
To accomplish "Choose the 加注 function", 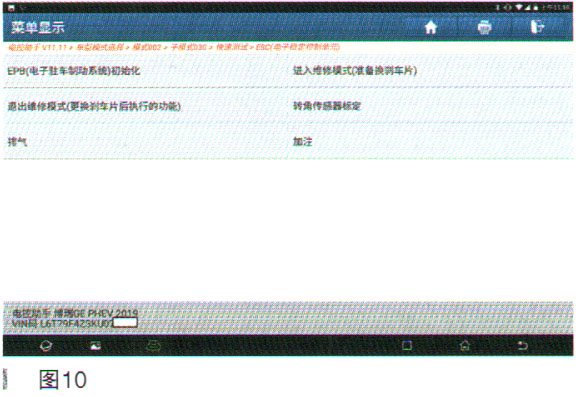I will point(303,142).
